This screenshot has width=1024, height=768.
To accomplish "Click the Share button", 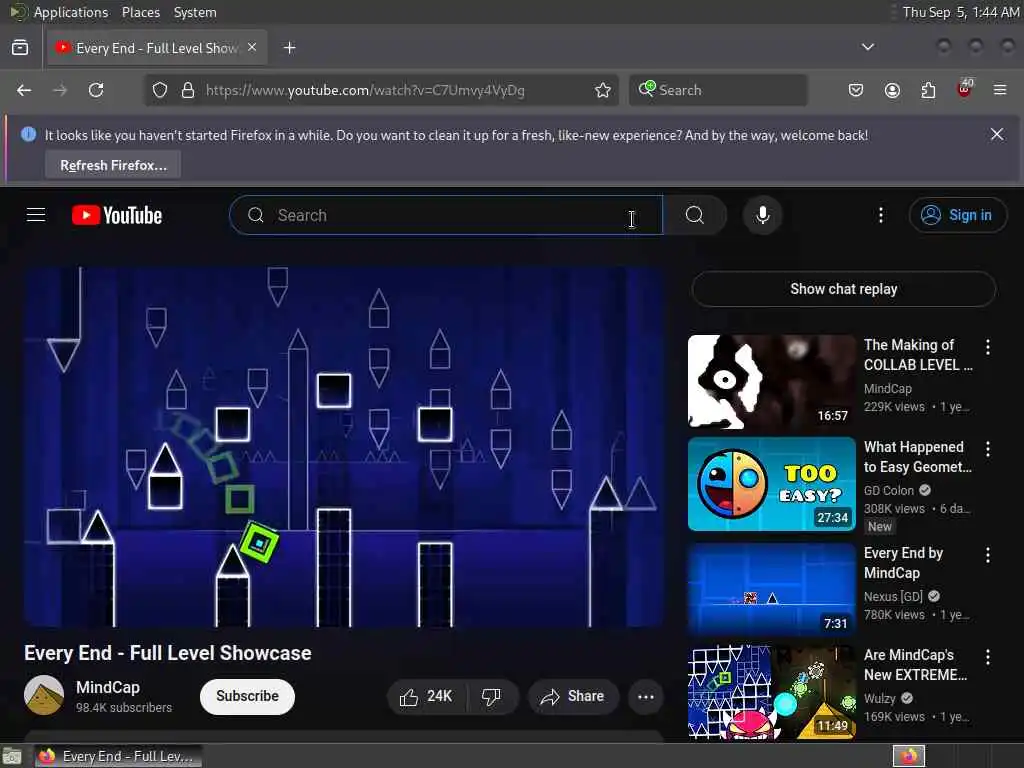I will tap(573, 697).
